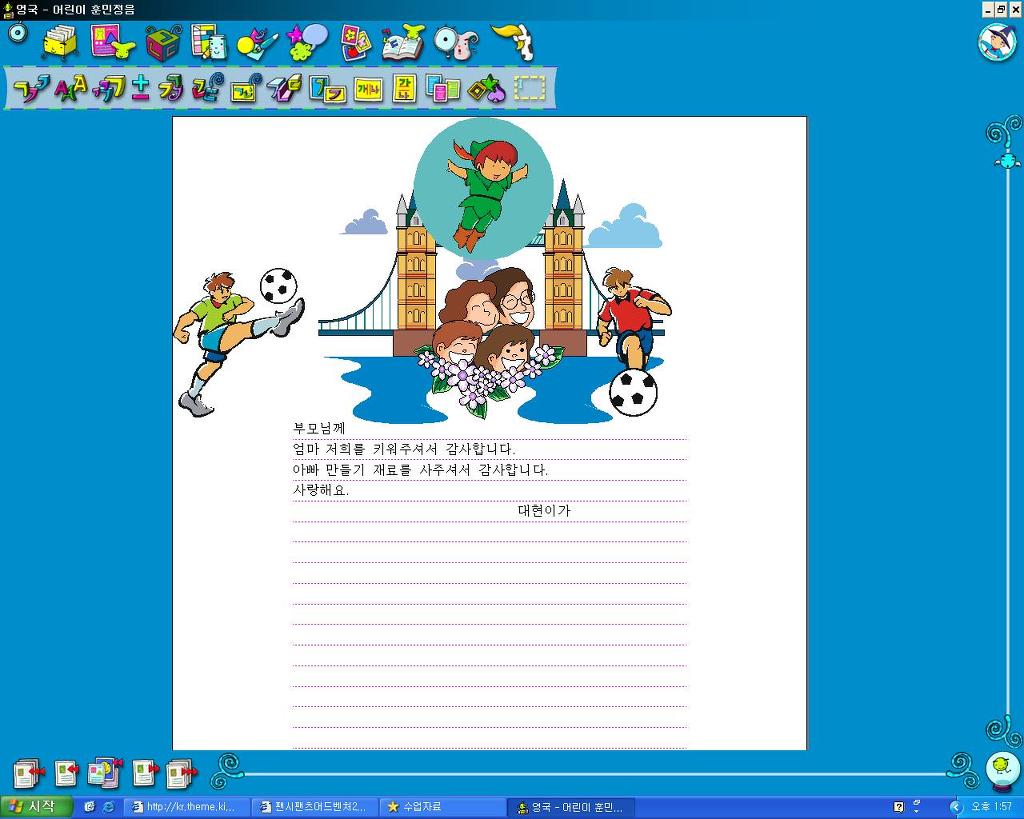Open the table and notepad icon

pos(209,42)
